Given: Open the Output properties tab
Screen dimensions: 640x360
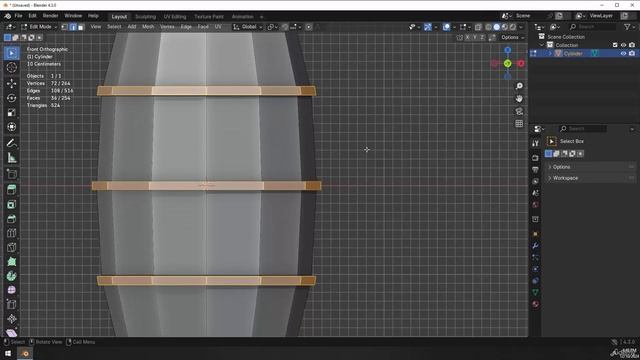Looking at the screenshot, I should coord(536,169).
